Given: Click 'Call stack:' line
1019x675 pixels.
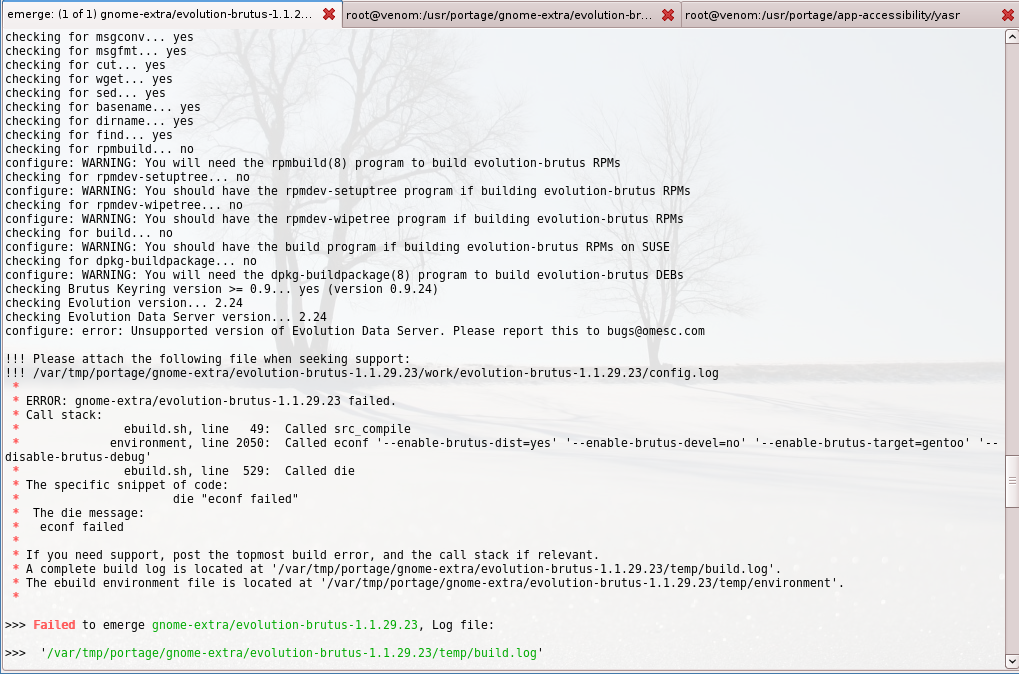Looking at the screenshot, I should [x=64, y=415].
